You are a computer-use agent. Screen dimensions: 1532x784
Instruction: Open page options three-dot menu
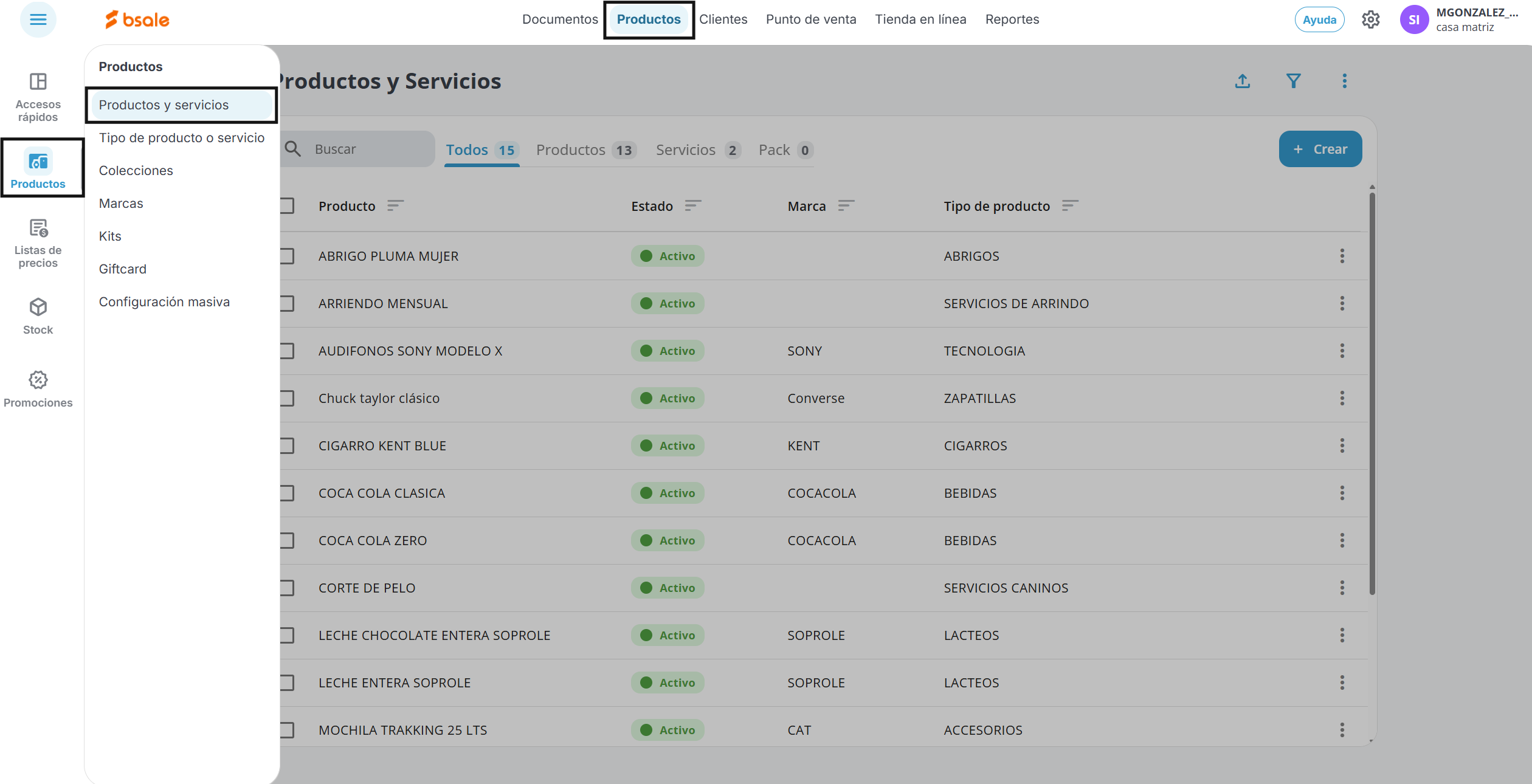(x=1345, y=81)
